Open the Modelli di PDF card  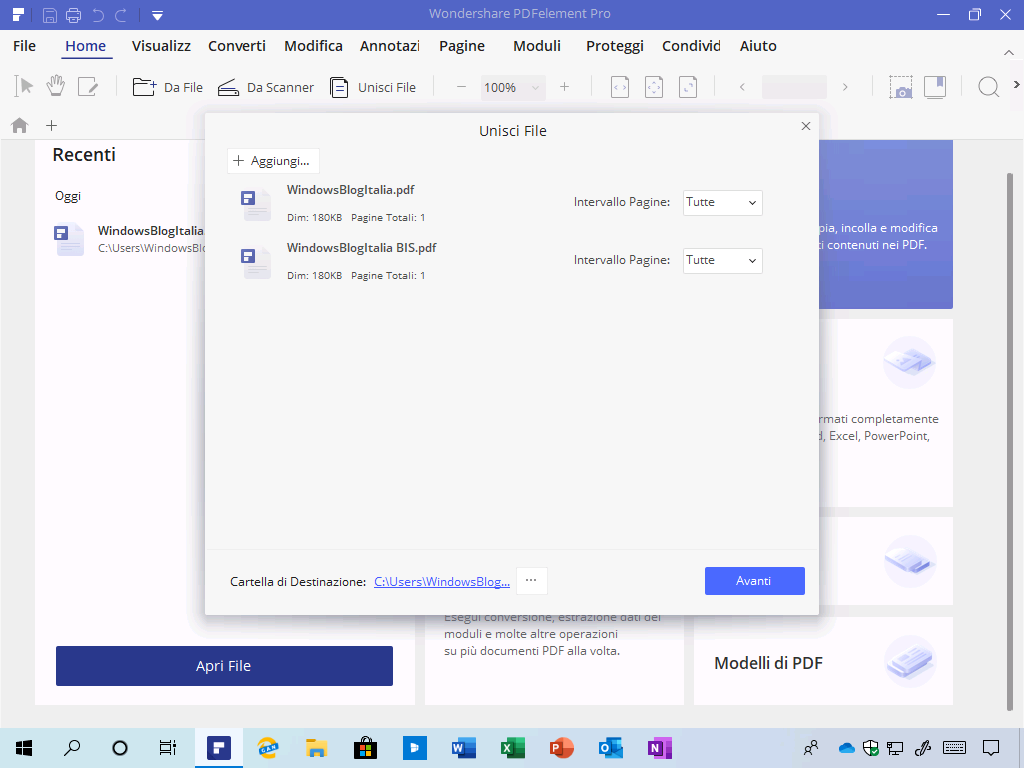[823, 661]
